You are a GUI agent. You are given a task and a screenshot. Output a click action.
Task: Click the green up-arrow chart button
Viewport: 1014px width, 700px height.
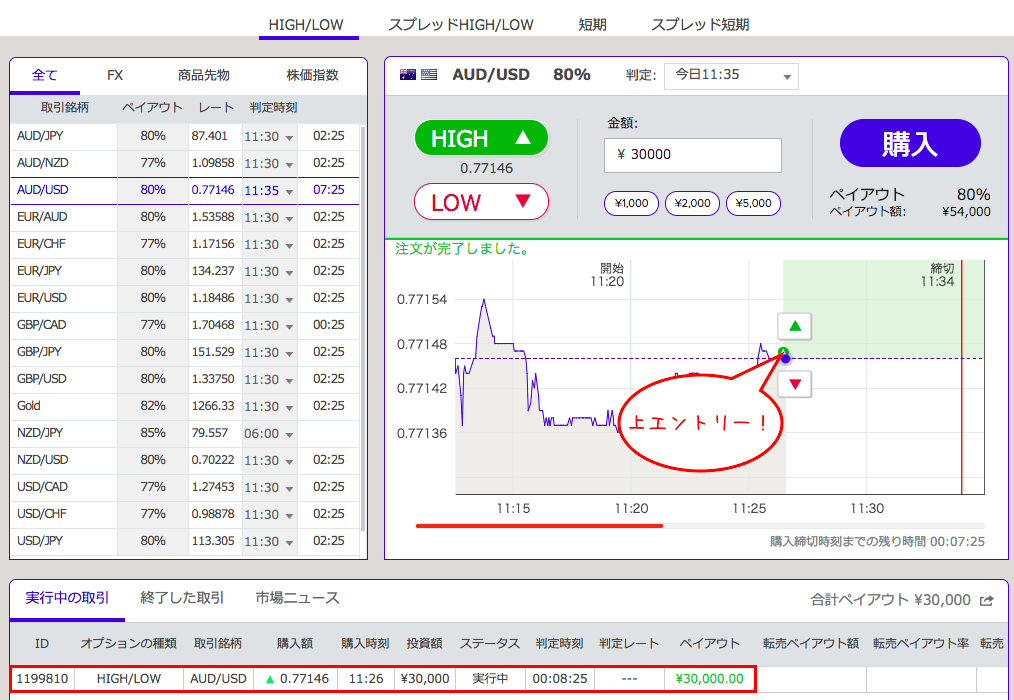(x=795, y=326)
